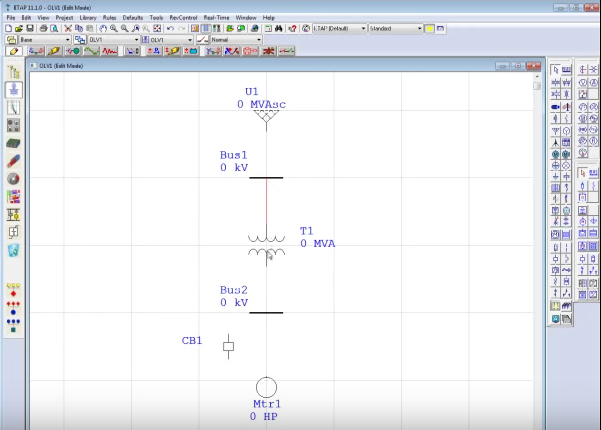Select the Cut scissors icon
The width and height of the screenshot is (601, 430).
67,29
